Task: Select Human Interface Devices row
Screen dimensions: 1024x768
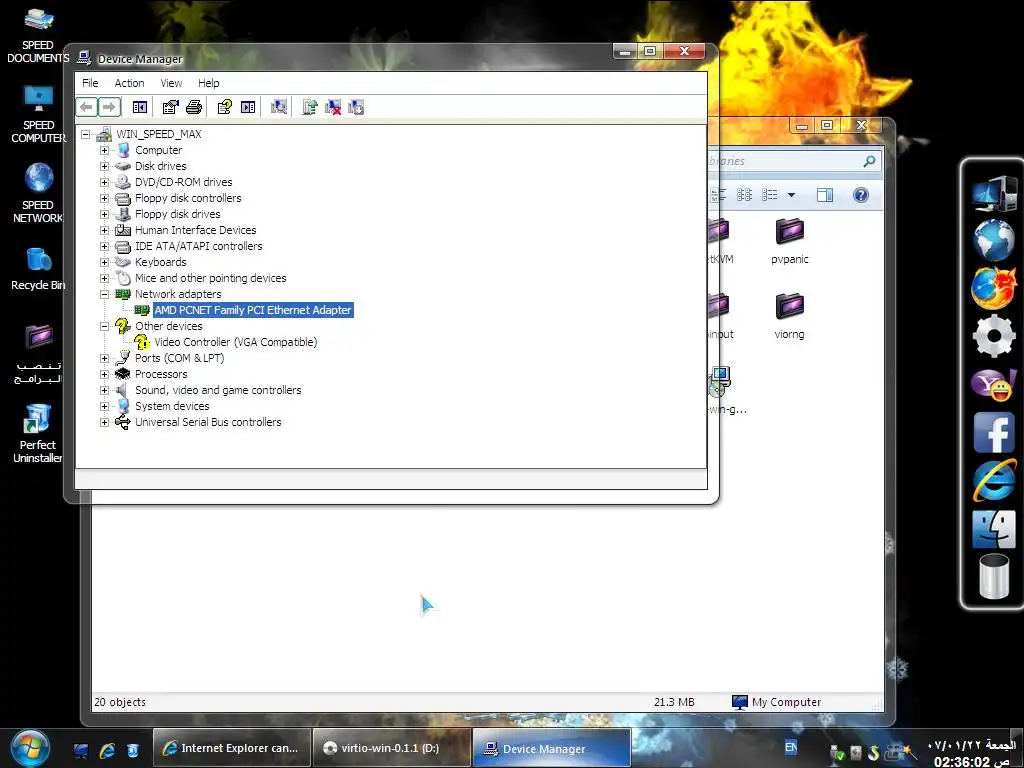Action: click(x=195, y=230)
